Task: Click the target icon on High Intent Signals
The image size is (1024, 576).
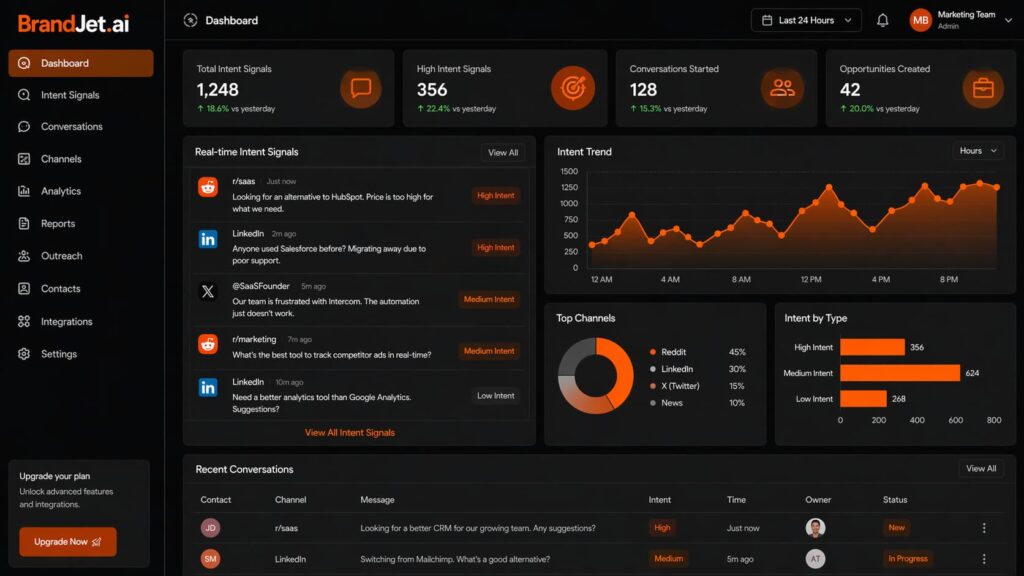Action: tap(573, 88)
